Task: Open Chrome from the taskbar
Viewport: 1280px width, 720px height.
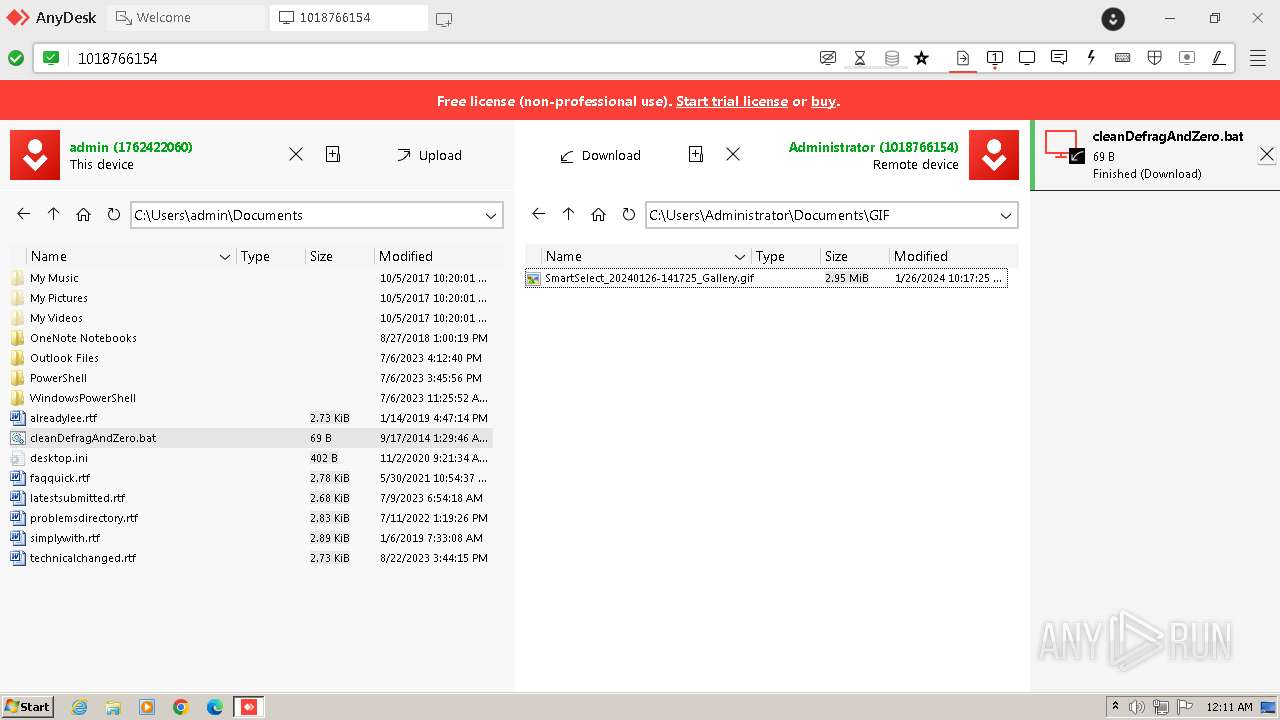Action: point(181,707)
